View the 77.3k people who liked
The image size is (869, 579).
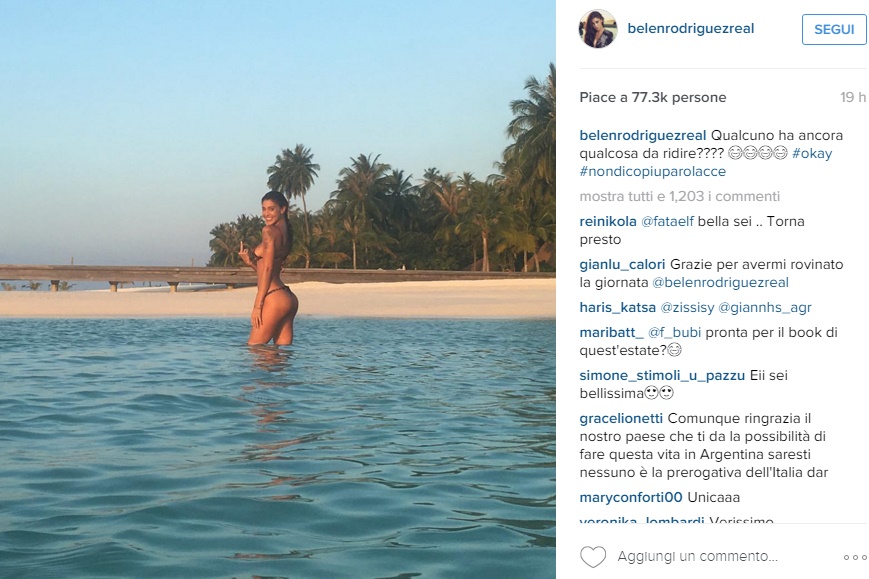pos(652,98)
